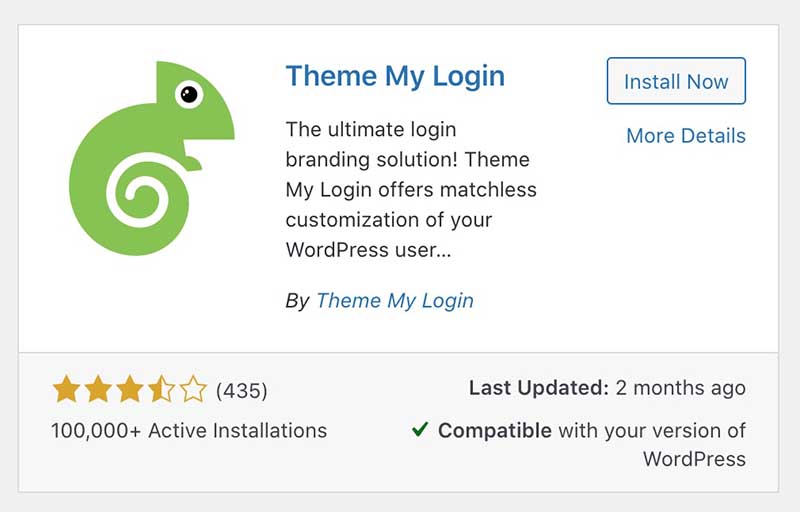Screen dimensions: 800x512
Task: Click the chameleon's eye in logo
Action: pos(189,94)
